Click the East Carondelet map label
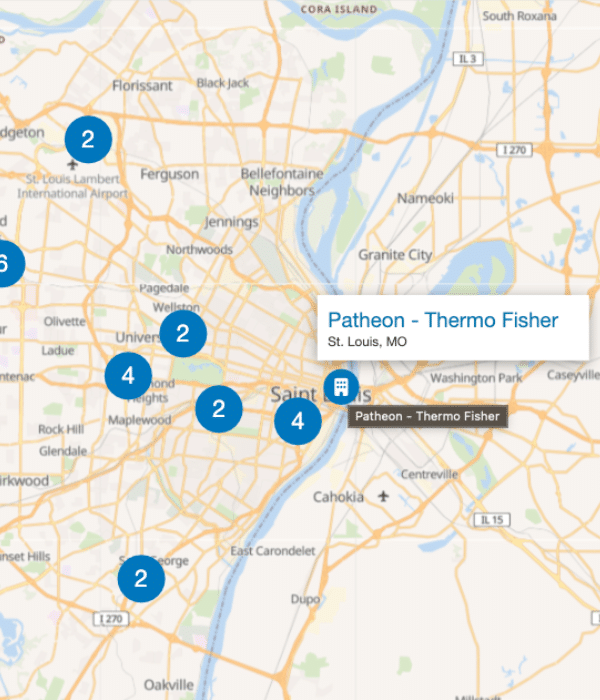This screenshot has height=700, width=600. [x=273, y=551]
